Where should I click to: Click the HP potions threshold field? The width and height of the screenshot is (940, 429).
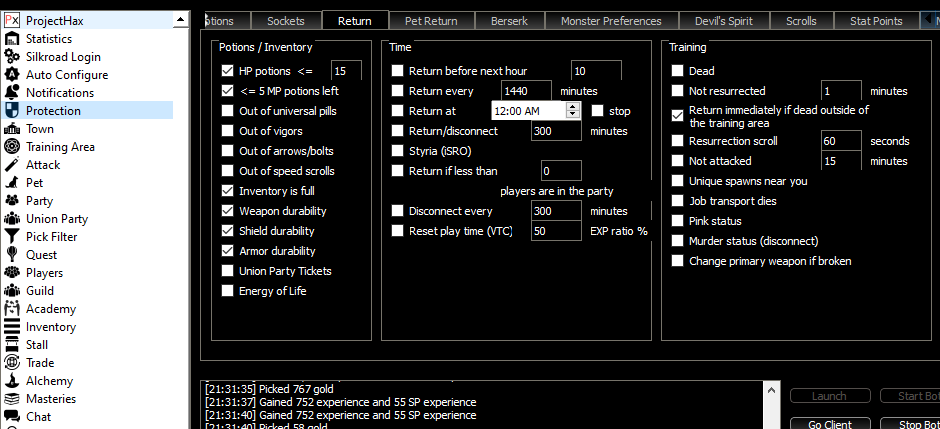(x=346, y=71)
